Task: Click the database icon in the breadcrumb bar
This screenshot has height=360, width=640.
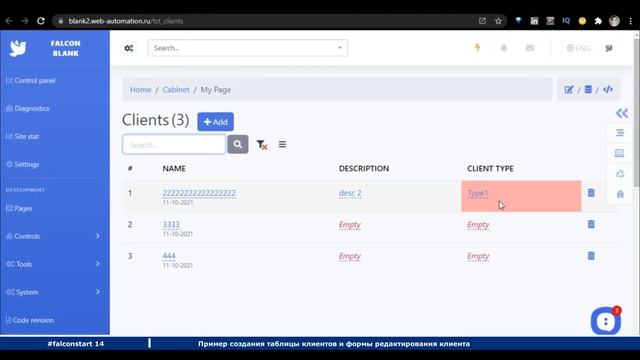Action: click(x=588, y=89)
